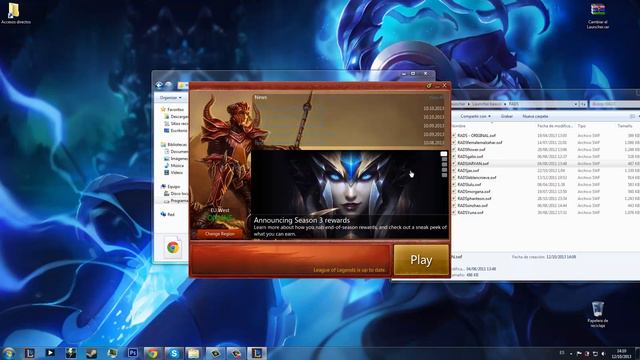Open Imágenes library
Image resolution: width=640 pixels, height=360 pixels.
pyautogui.click(x=177, y=158)
